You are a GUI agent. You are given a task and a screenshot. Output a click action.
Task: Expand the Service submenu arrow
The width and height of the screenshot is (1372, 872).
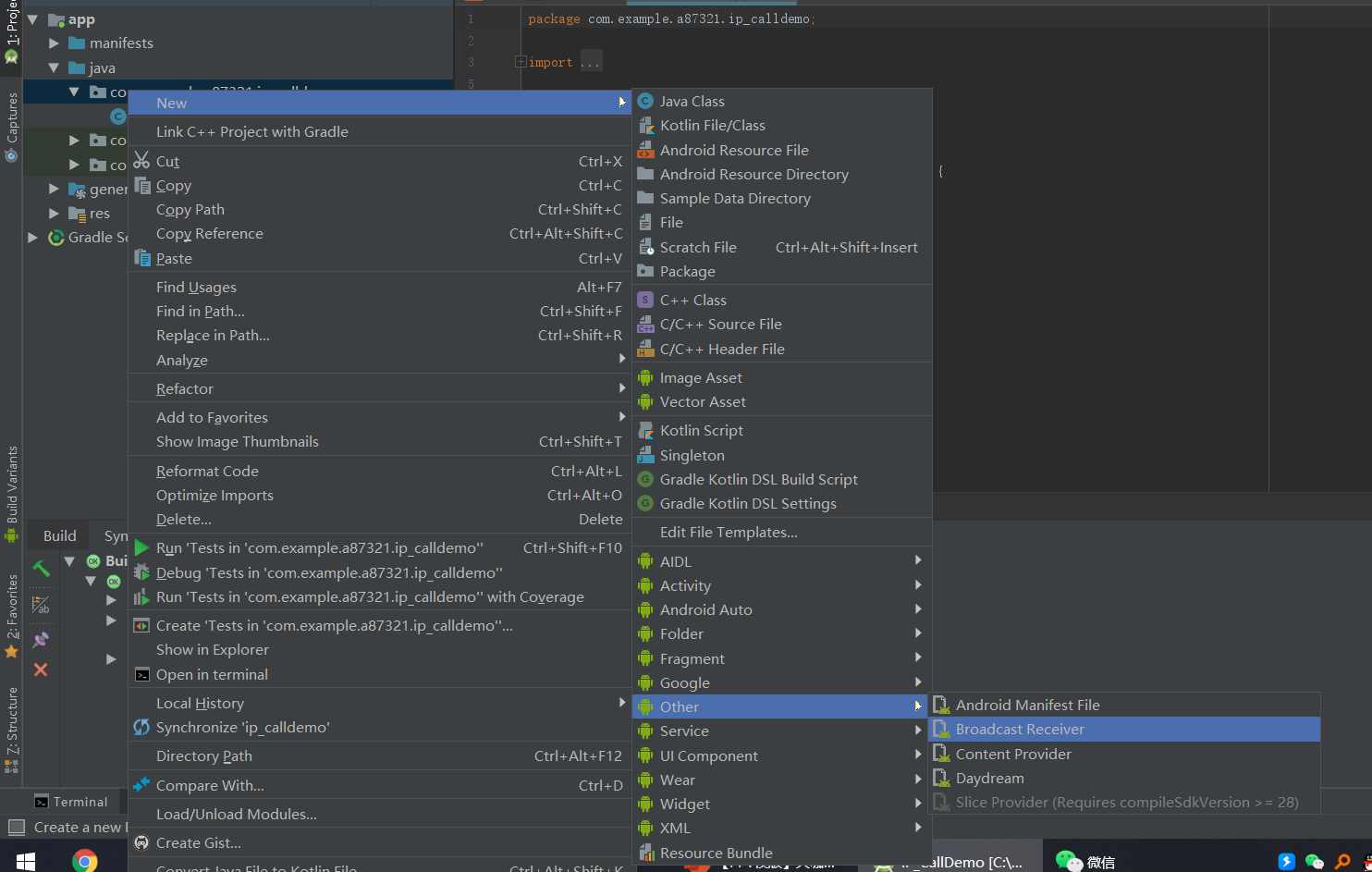point(917,730)
